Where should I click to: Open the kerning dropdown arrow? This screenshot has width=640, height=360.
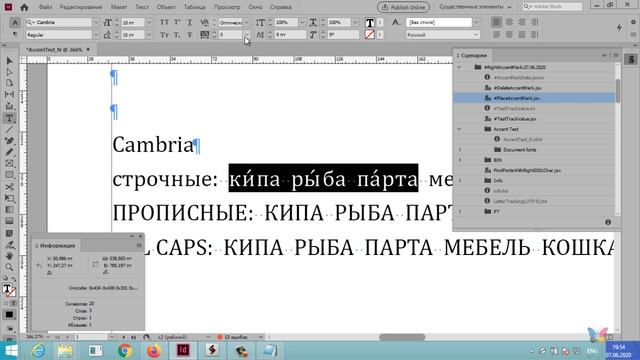[247, 22]
